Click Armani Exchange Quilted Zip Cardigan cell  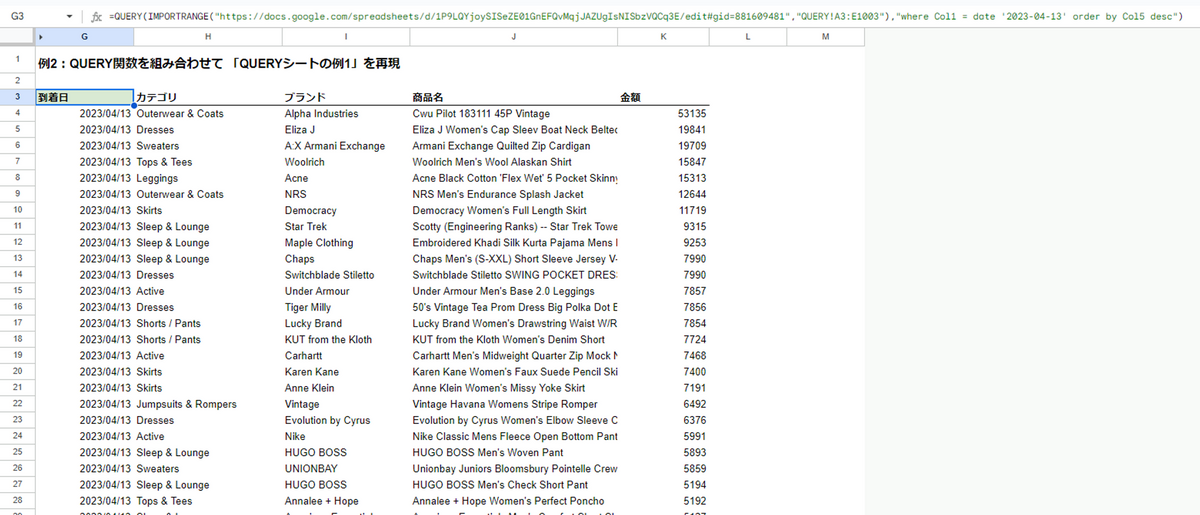pos(513,146)
